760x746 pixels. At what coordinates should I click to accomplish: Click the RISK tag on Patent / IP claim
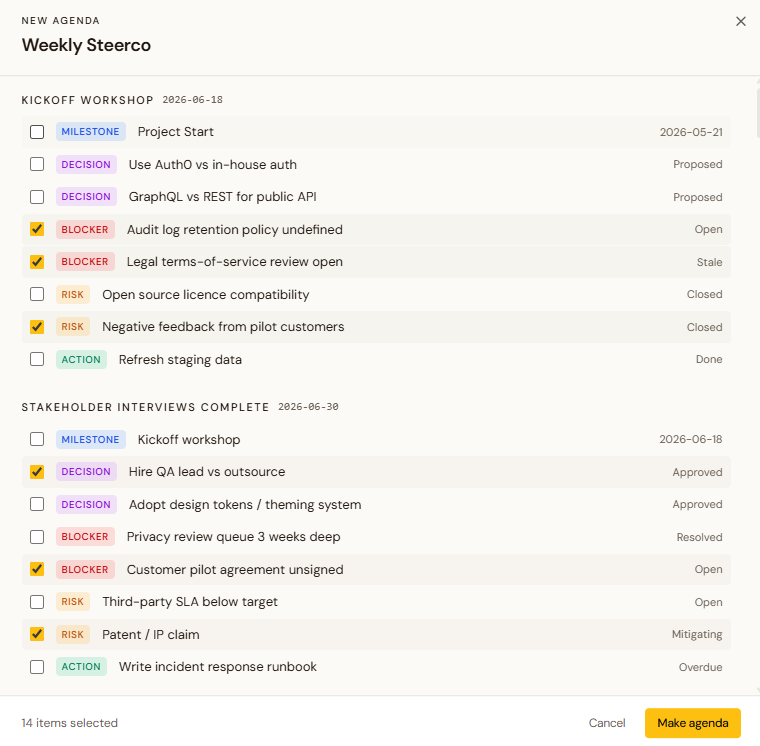click(x=73, y=634)
